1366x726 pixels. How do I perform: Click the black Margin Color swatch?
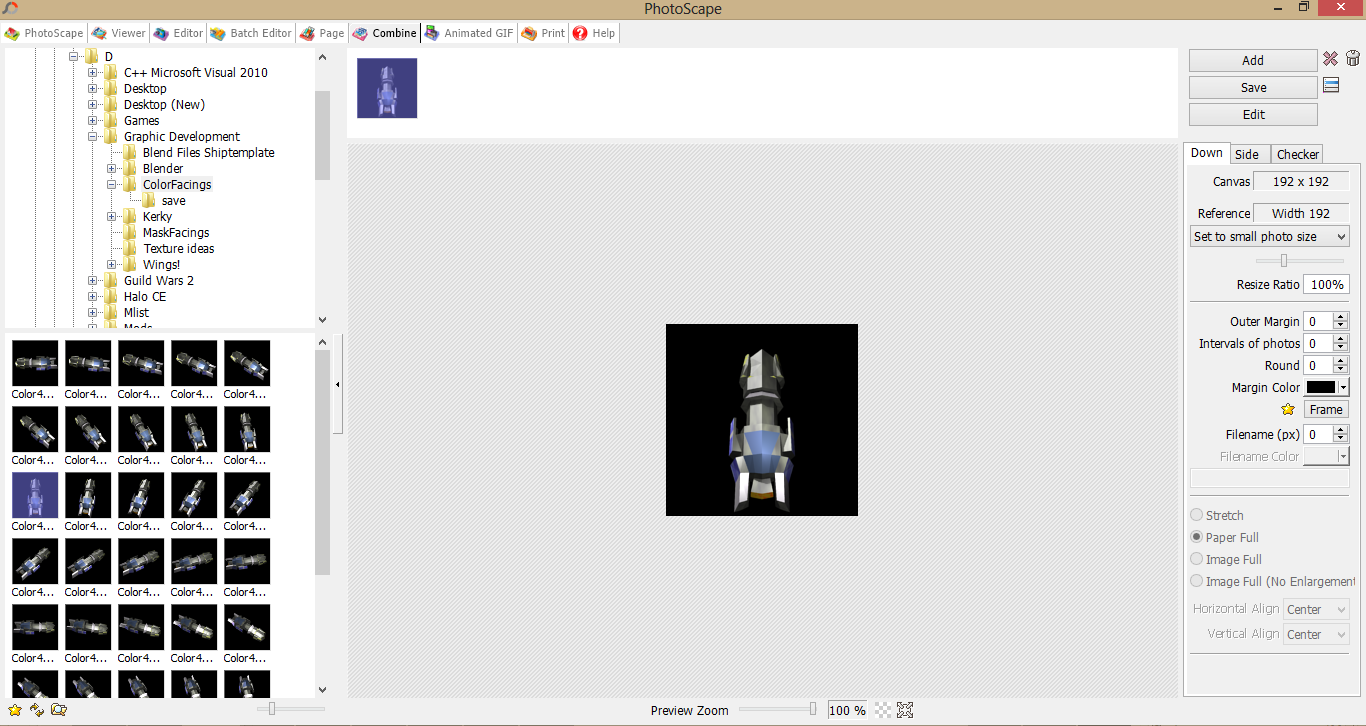1320,387
